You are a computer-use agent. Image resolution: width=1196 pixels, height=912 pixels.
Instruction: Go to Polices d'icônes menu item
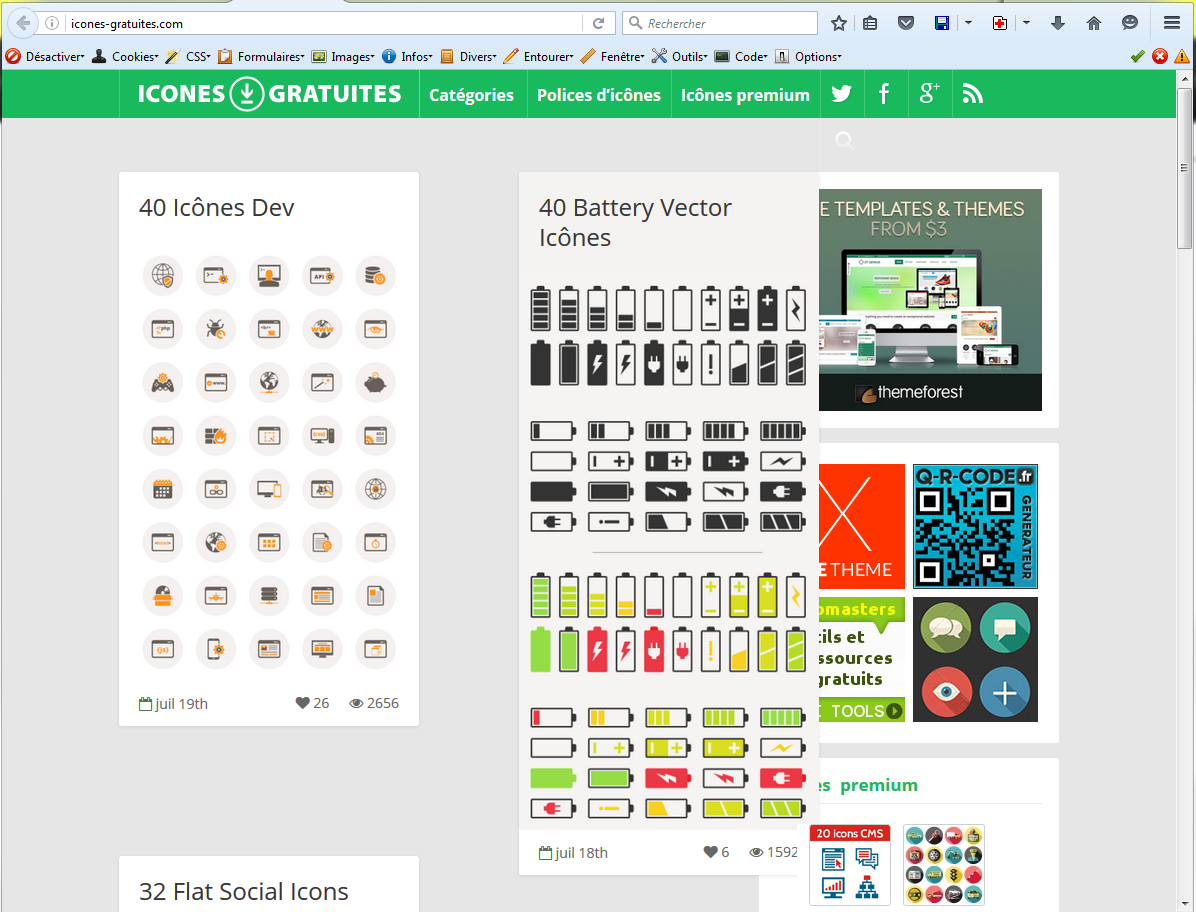coord(598,95)
